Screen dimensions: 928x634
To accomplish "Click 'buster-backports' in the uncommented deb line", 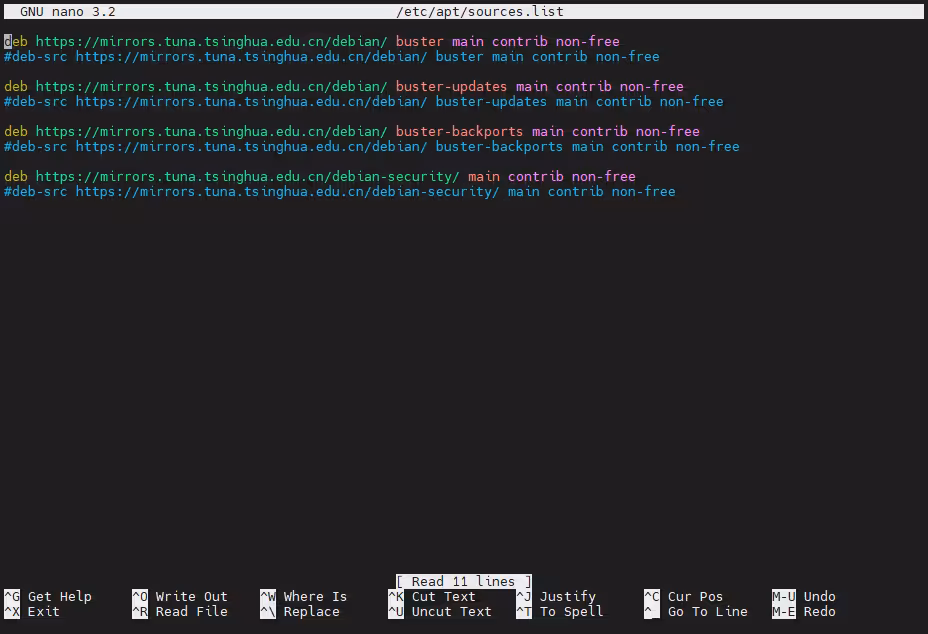I will coord(459,131).
